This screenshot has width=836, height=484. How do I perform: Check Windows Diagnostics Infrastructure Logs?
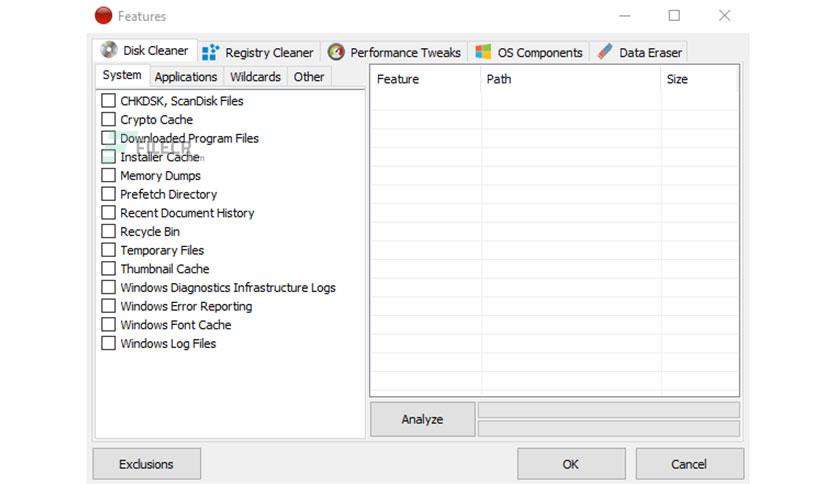click(108, 287)
